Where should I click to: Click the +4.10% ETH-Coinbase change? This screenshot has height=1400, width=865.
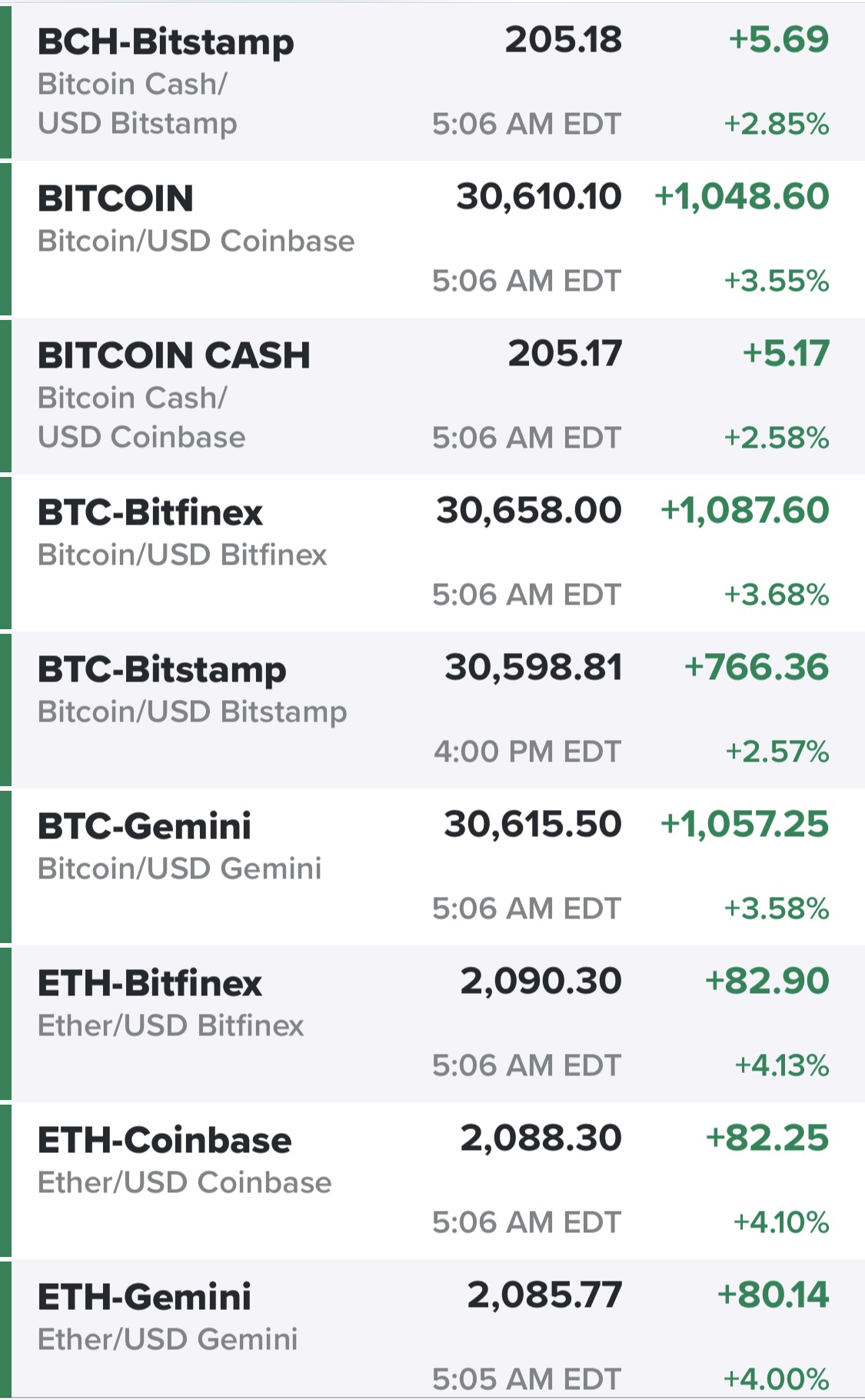point(781,1222)
